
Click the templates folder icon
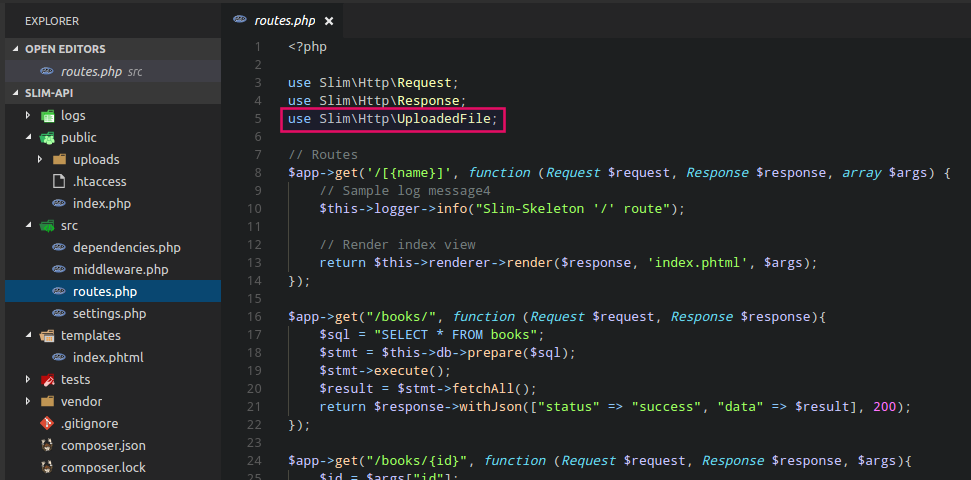pos(47,336)
